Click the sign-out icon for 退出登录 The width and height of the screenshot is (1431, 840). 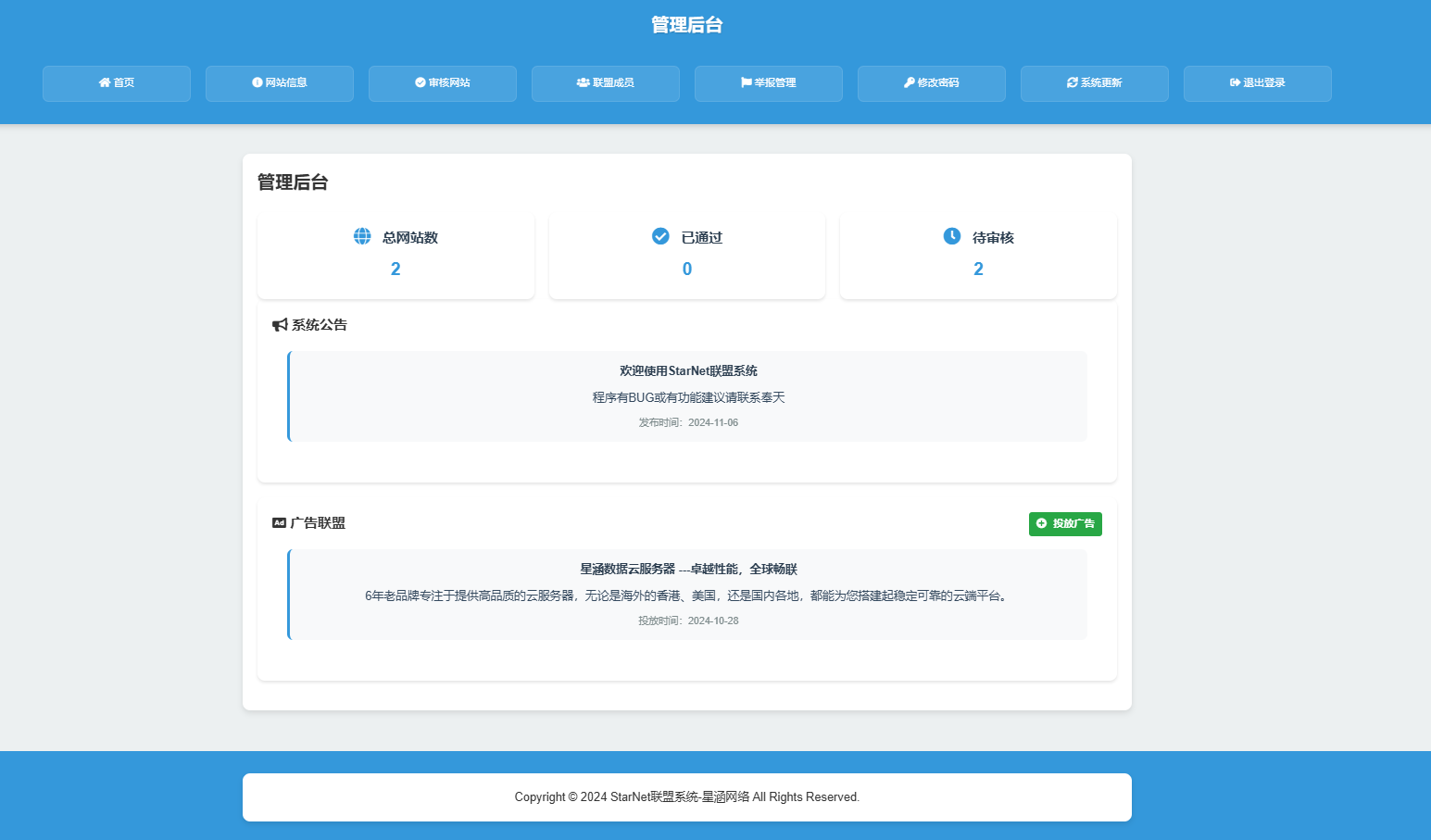[x=1235, y=82]
